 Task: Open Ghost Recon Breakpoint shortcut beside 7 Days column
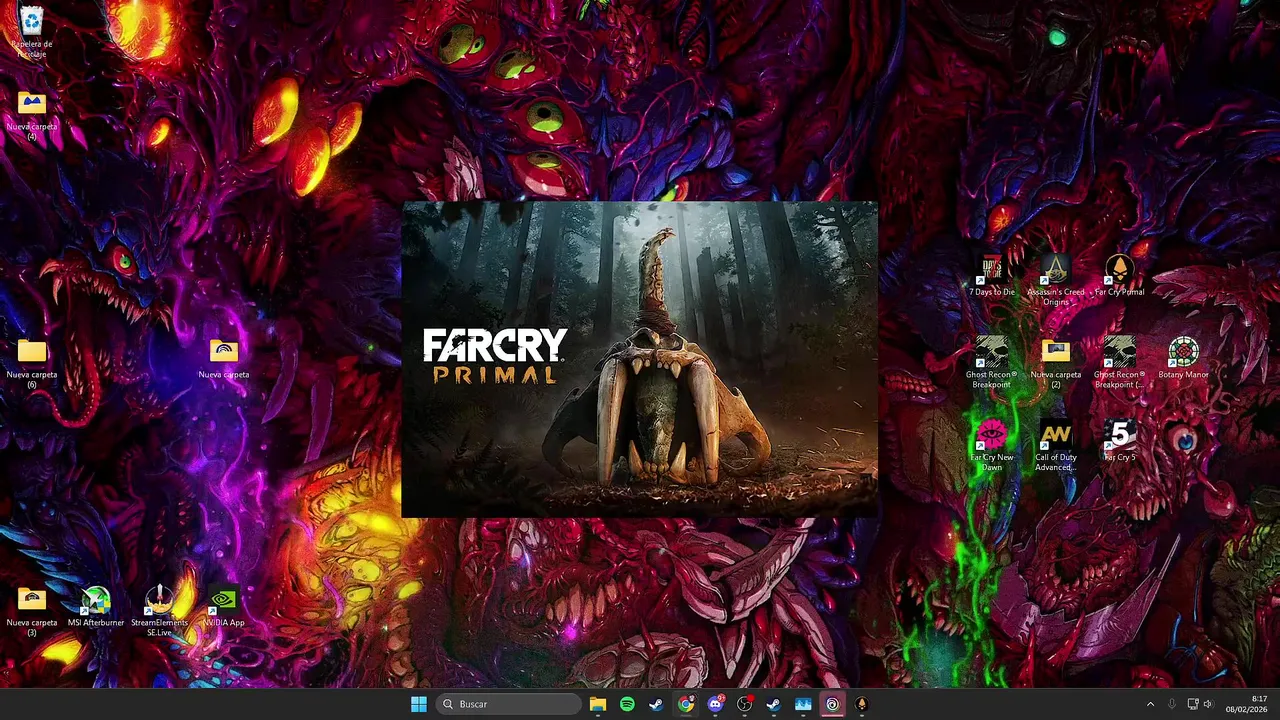pos(991,363)
